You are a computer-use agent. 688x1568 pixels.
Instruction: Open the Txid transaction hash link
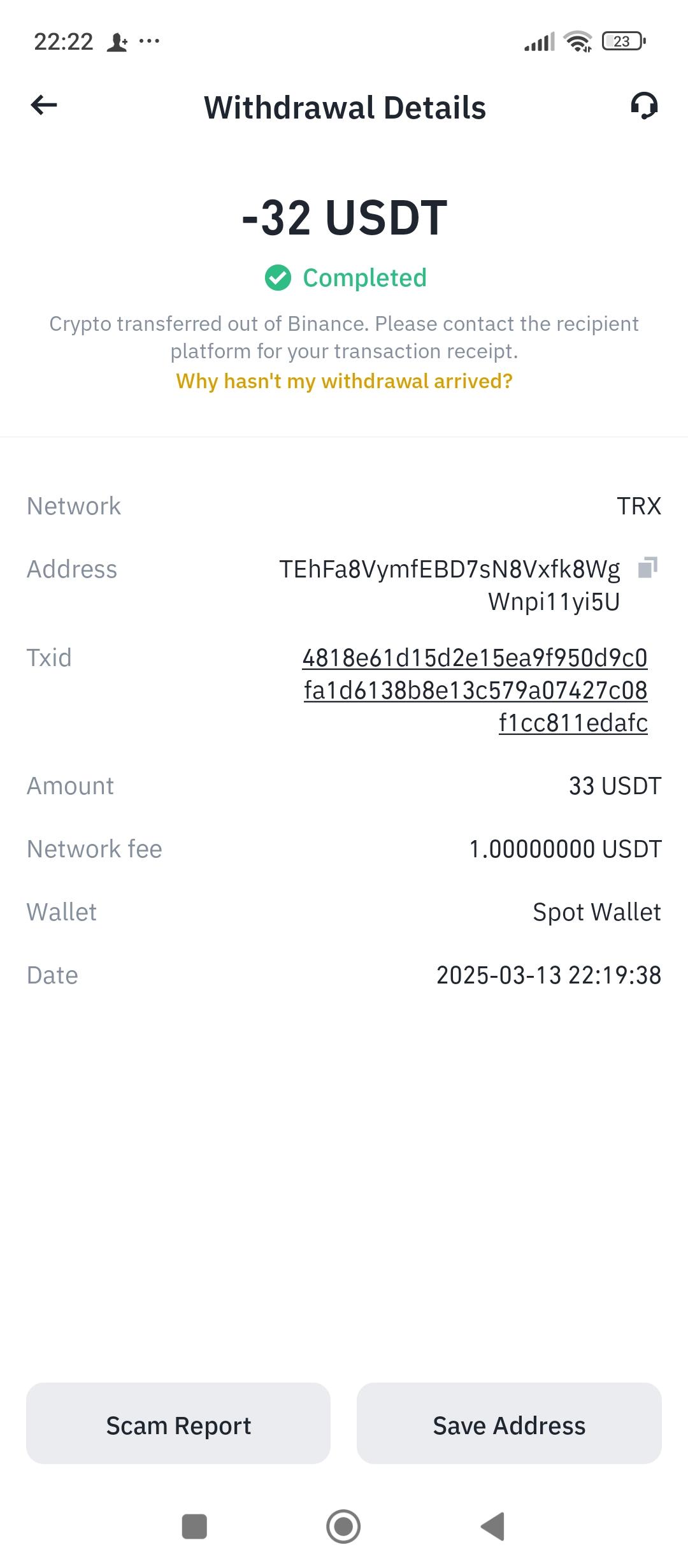[x=475, y=690]
